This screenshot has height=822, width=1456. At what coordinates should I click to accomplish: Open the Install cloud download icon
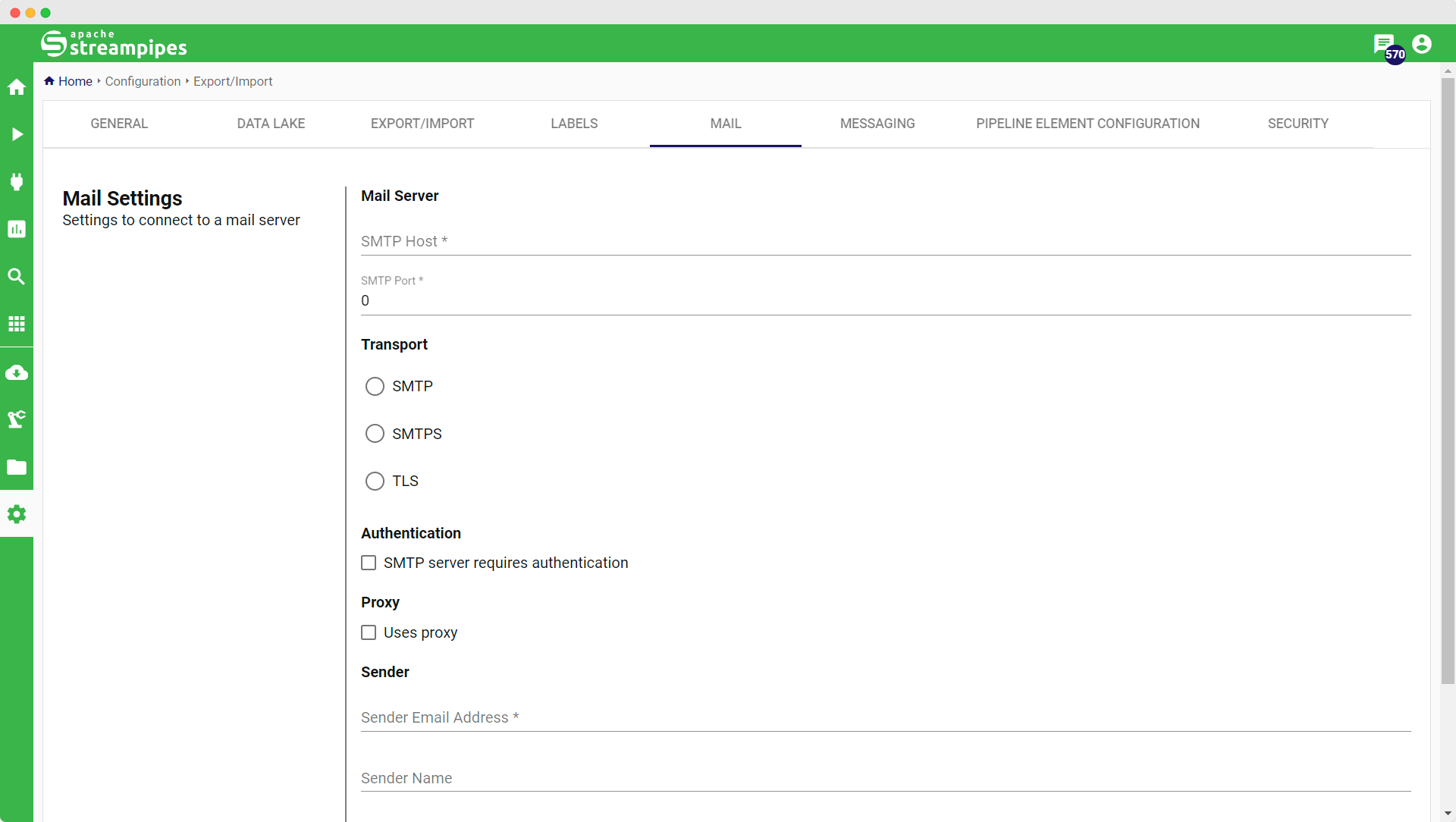click(x=17, y=372)
